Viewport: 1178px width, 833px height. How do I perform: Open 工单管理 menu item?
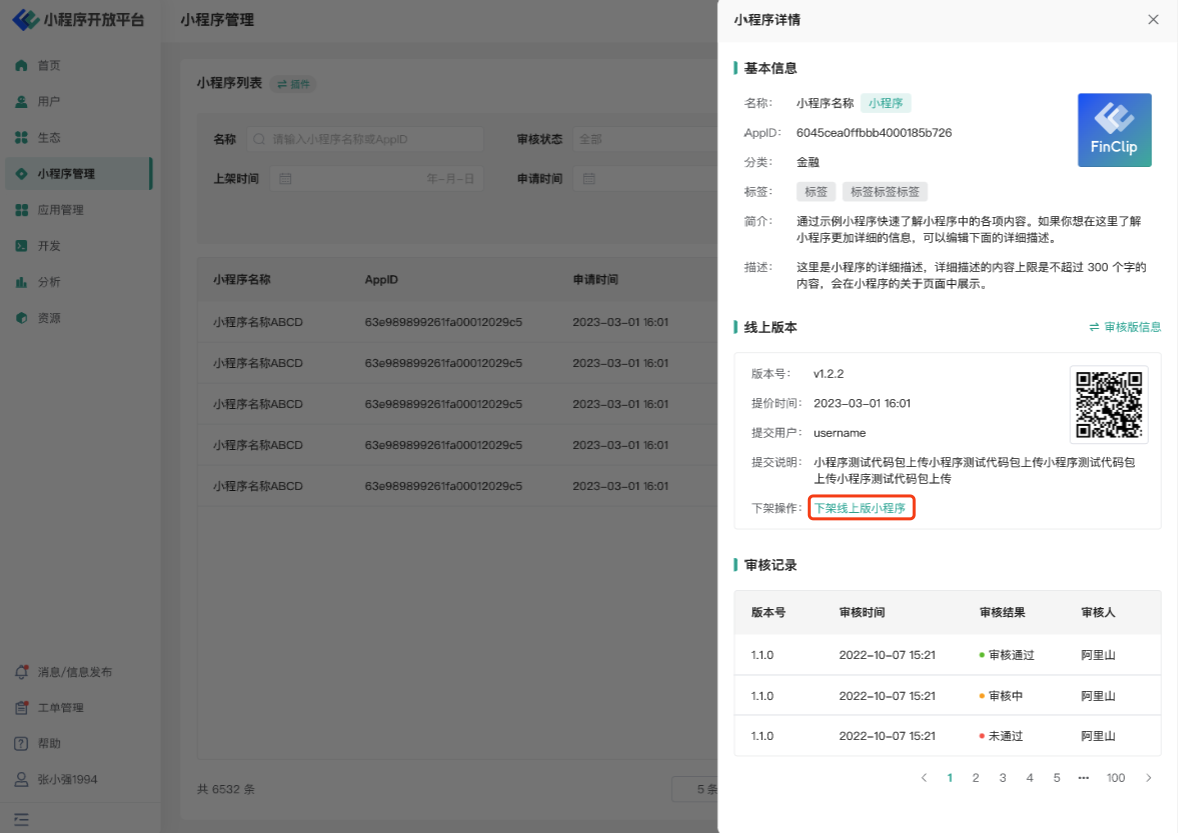[60, 708]
